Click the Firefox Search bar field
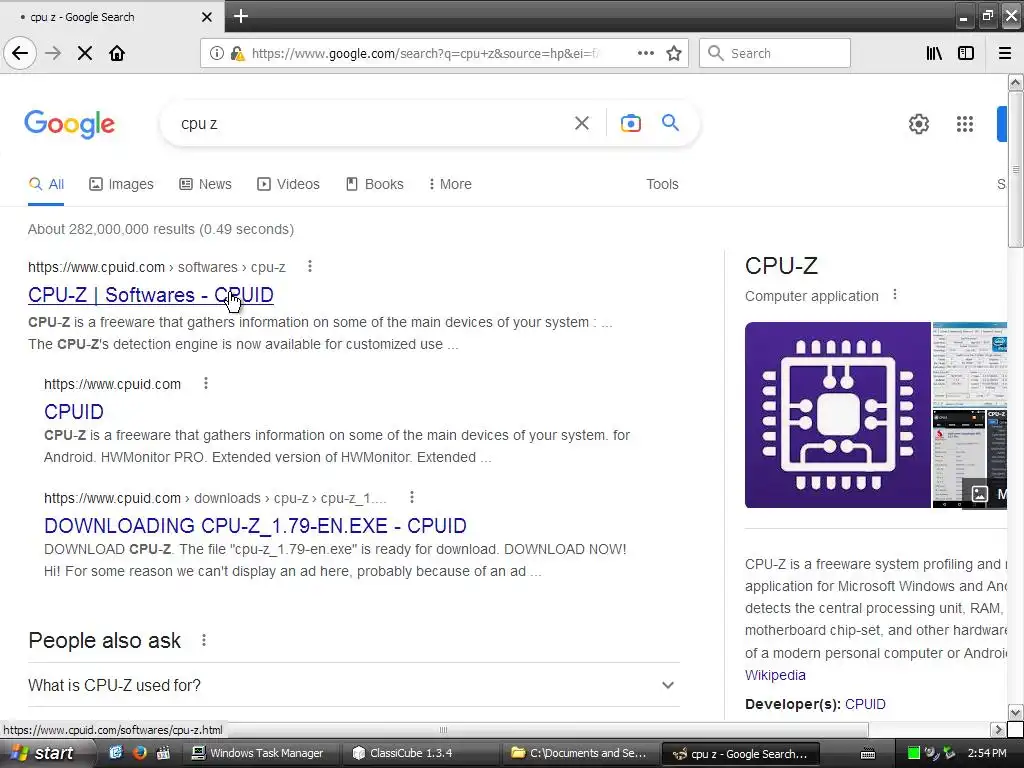 [x=775, y=53]
